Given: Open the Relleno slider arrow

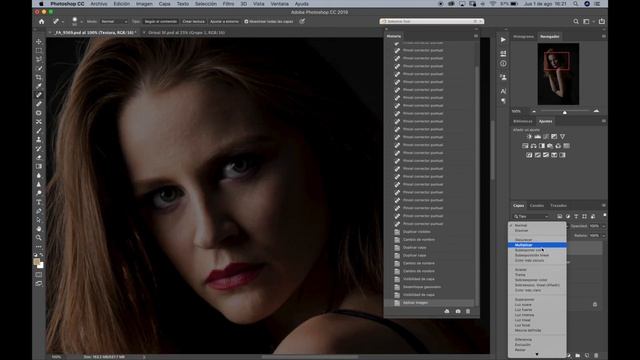Looking at the screenshot, I should [604, 236].
